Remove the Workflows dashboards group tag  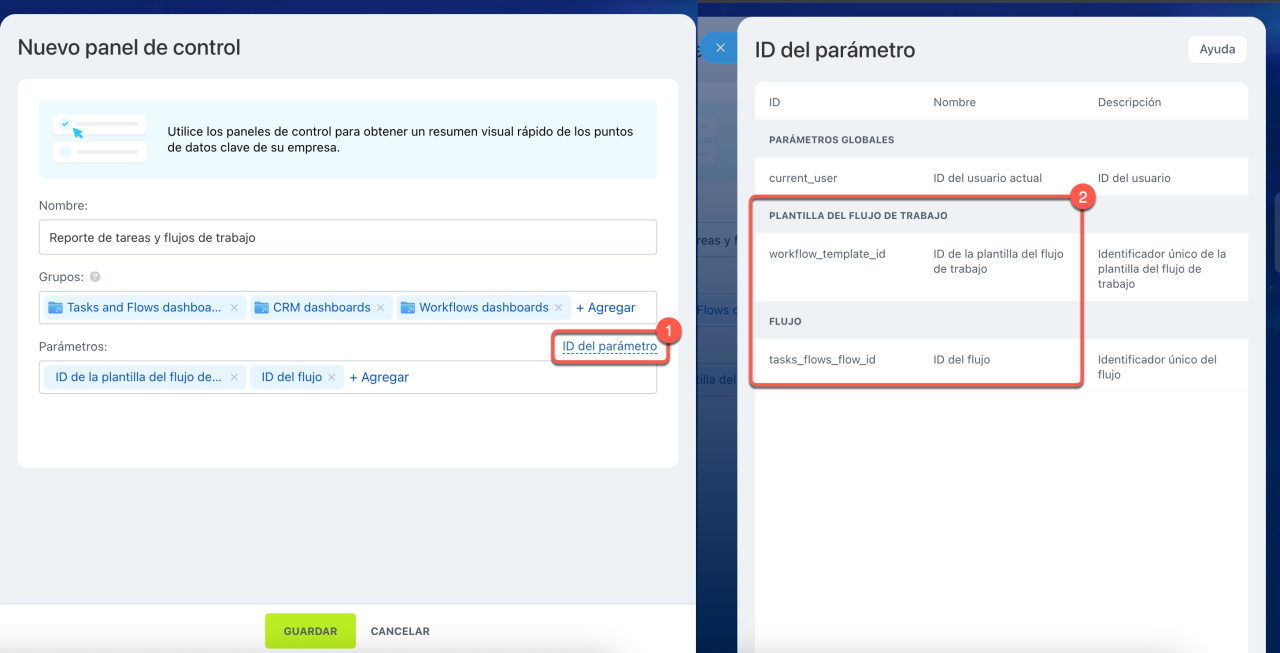click(559, 308)
